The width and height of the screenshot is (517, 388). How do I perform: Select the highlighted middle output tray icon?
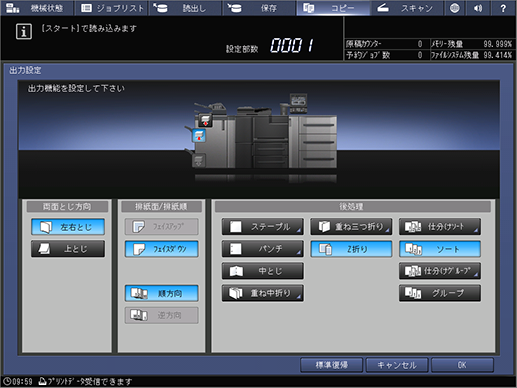coord(199,136)
